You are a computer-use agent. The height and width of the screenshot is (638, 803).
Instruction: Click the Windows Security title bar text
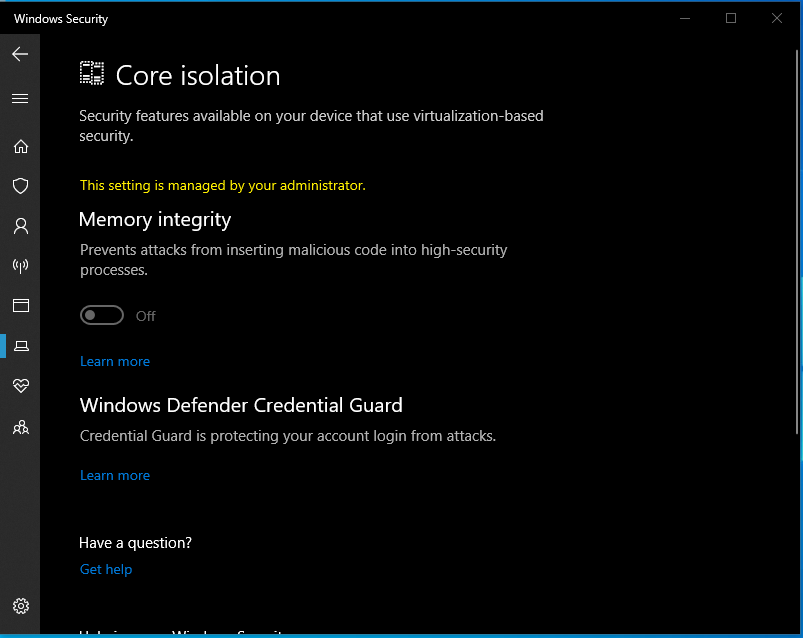[x=61, y=19]
